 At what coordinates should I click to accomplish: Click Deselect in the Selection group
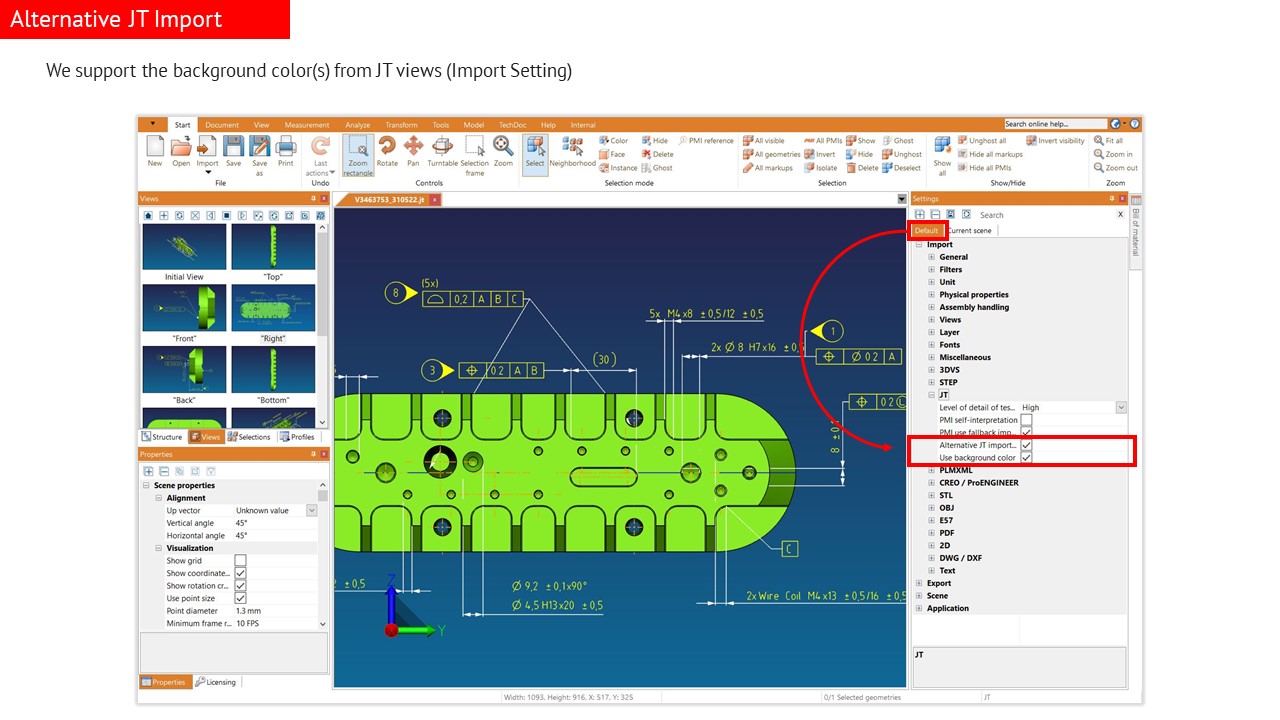point(901,168)
